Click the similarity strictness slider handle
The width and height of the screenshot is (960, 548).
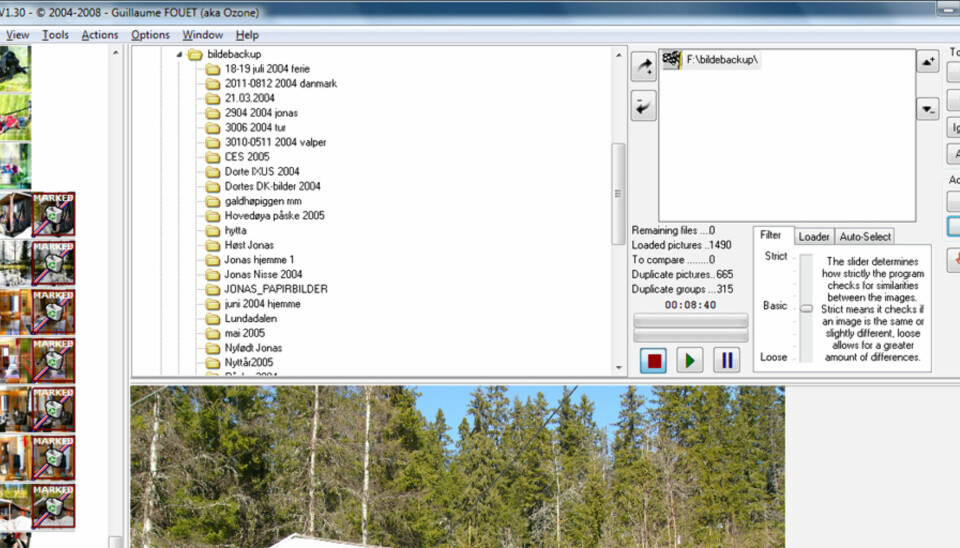[x=806, y=309]
